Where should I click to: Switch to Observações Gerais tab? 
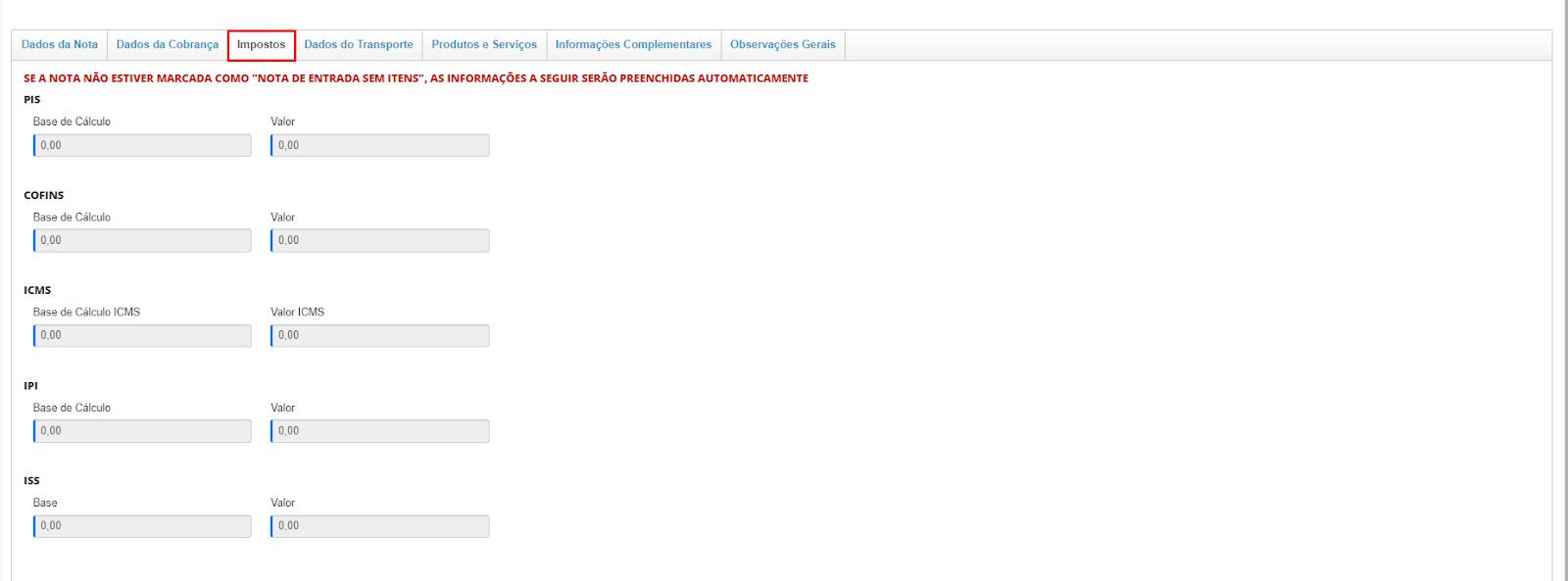[x=783, y=45]
